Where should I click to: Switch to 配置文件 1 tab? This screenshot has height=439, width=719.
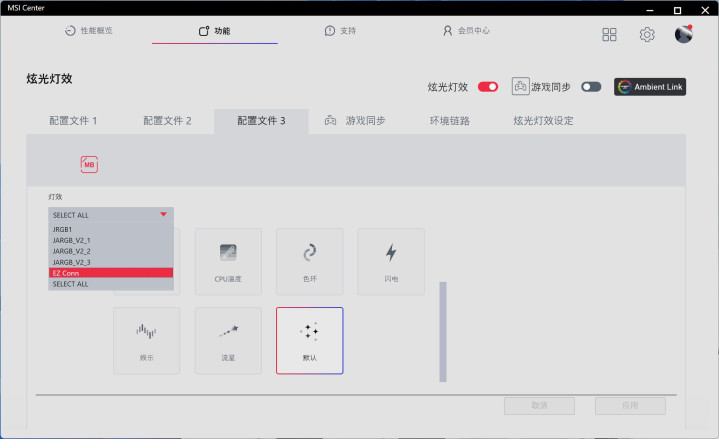coord(73,121)
